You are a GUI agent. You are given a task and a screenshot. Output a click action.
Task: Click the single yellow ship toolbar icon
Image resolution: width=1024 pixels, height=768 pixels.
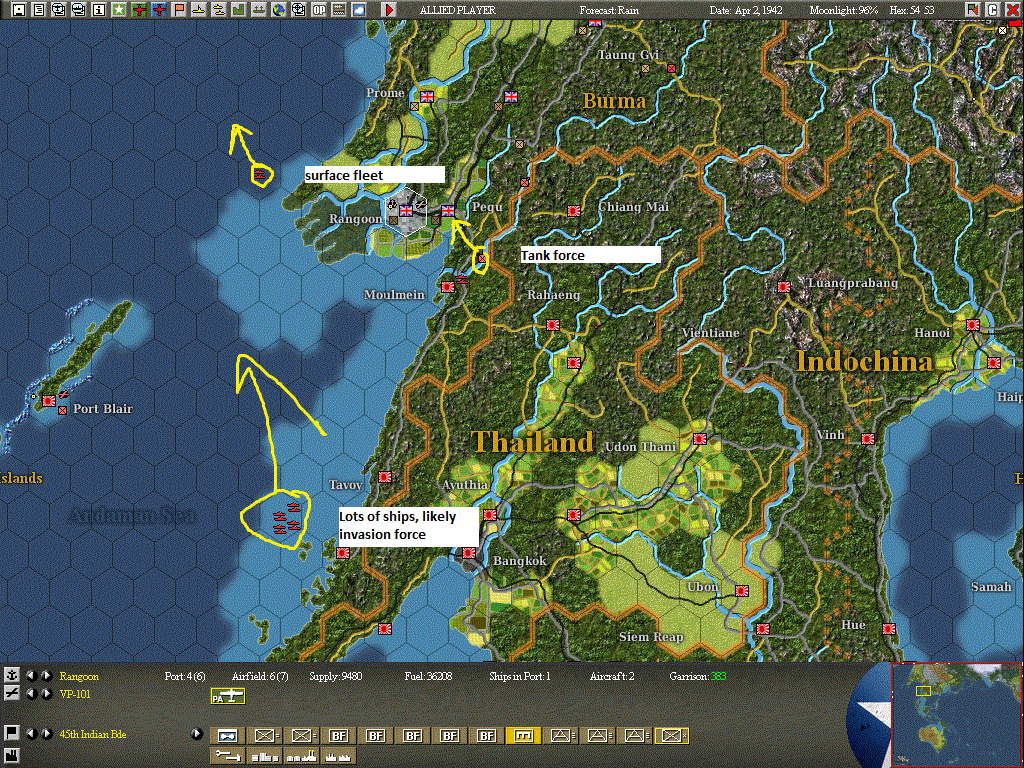click(x=199, y=9)
